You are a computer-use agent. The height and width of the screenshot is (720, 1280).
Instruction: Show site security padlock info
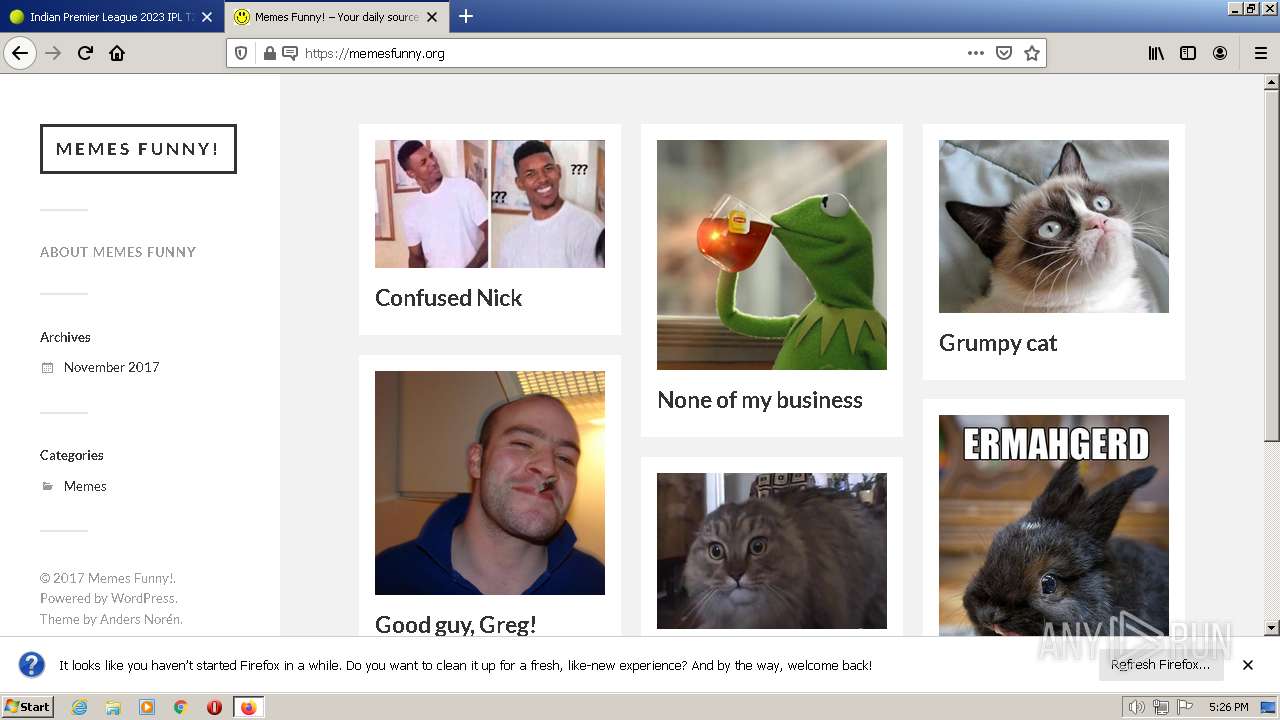[x=269, y=53]
